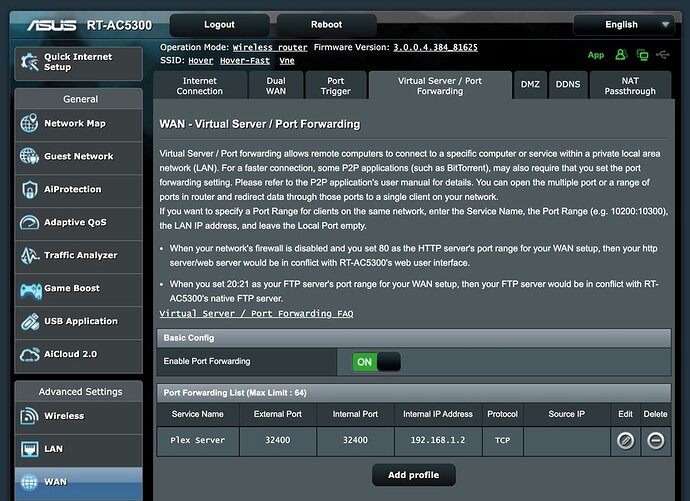Viewport: 690px width, 501px height.
Task: Click External Port value 32400
Action: point(278,440)
